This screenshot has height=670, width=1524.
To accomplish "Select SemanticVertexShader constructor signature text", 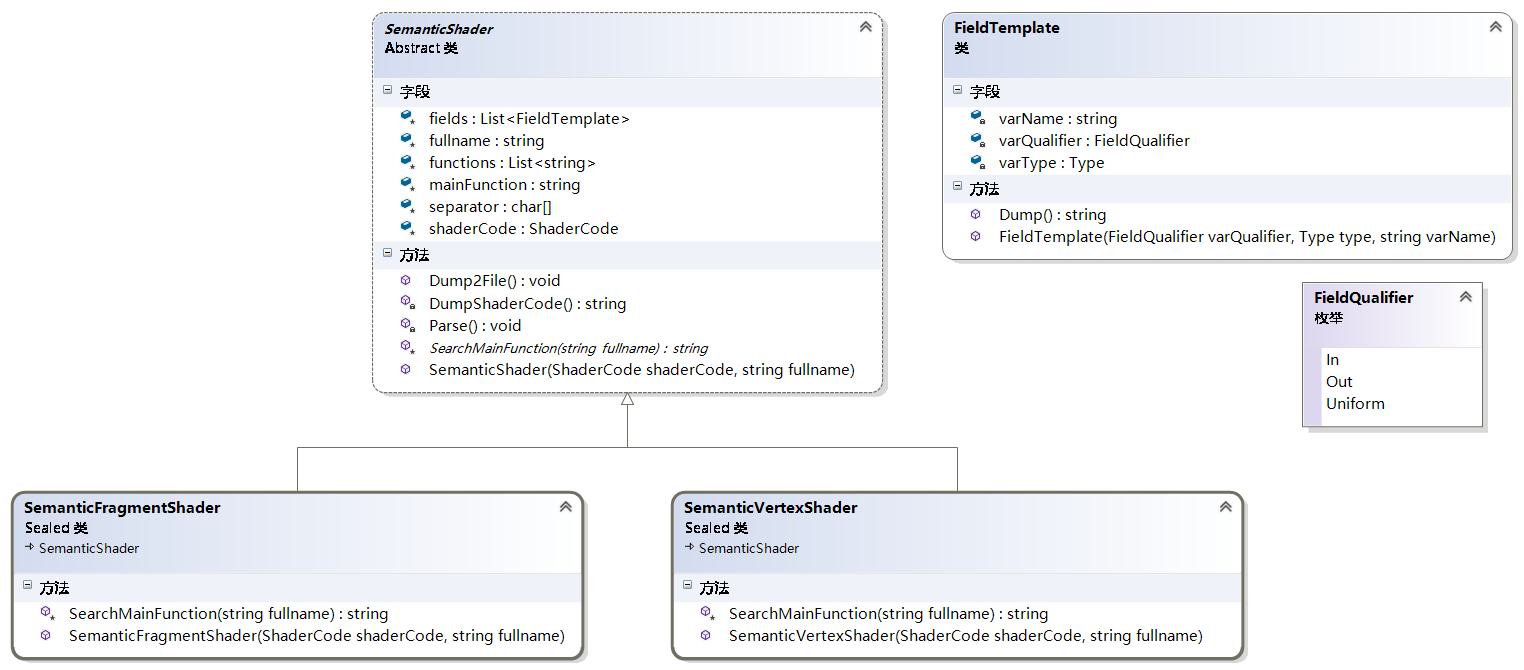I will (x=965, y=635).
